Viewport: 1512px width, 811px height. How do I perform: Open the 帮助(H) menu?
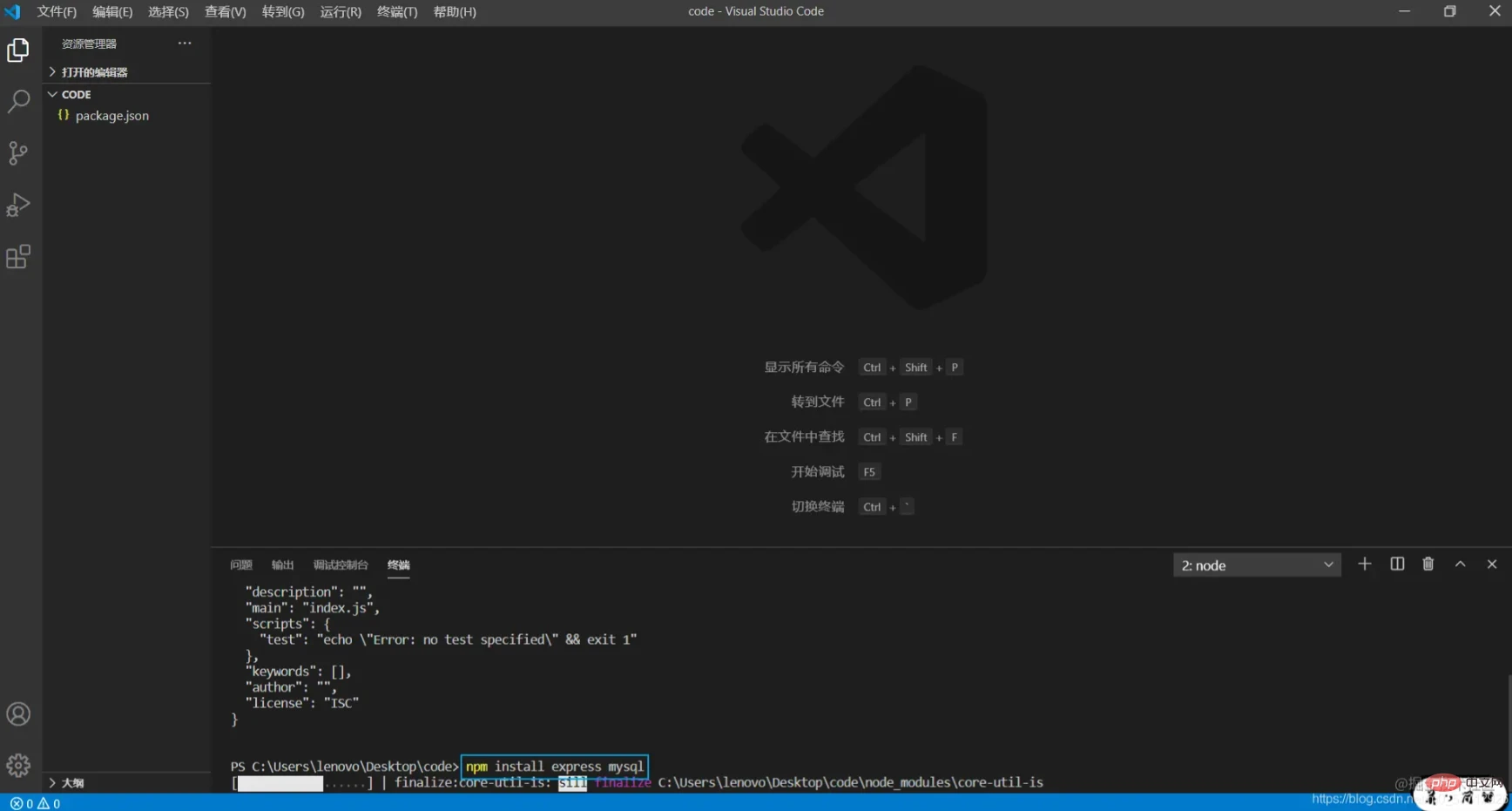(x=455, y=12)
